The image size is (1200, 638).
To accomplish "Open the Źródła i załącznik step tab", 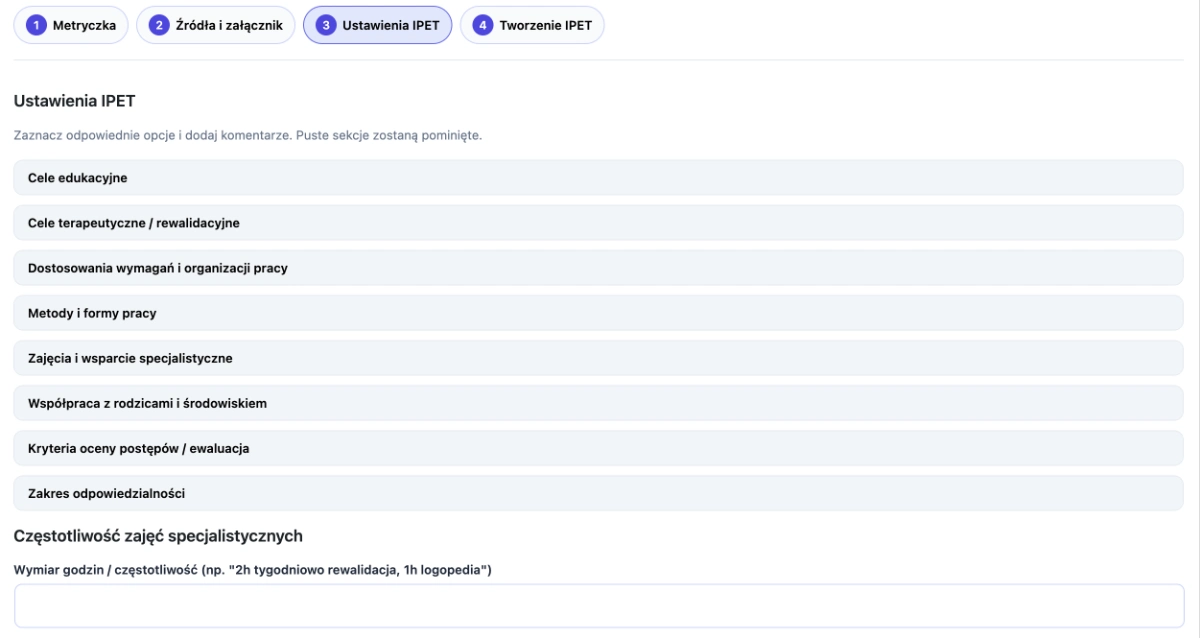I will click(x=228, y=26).
